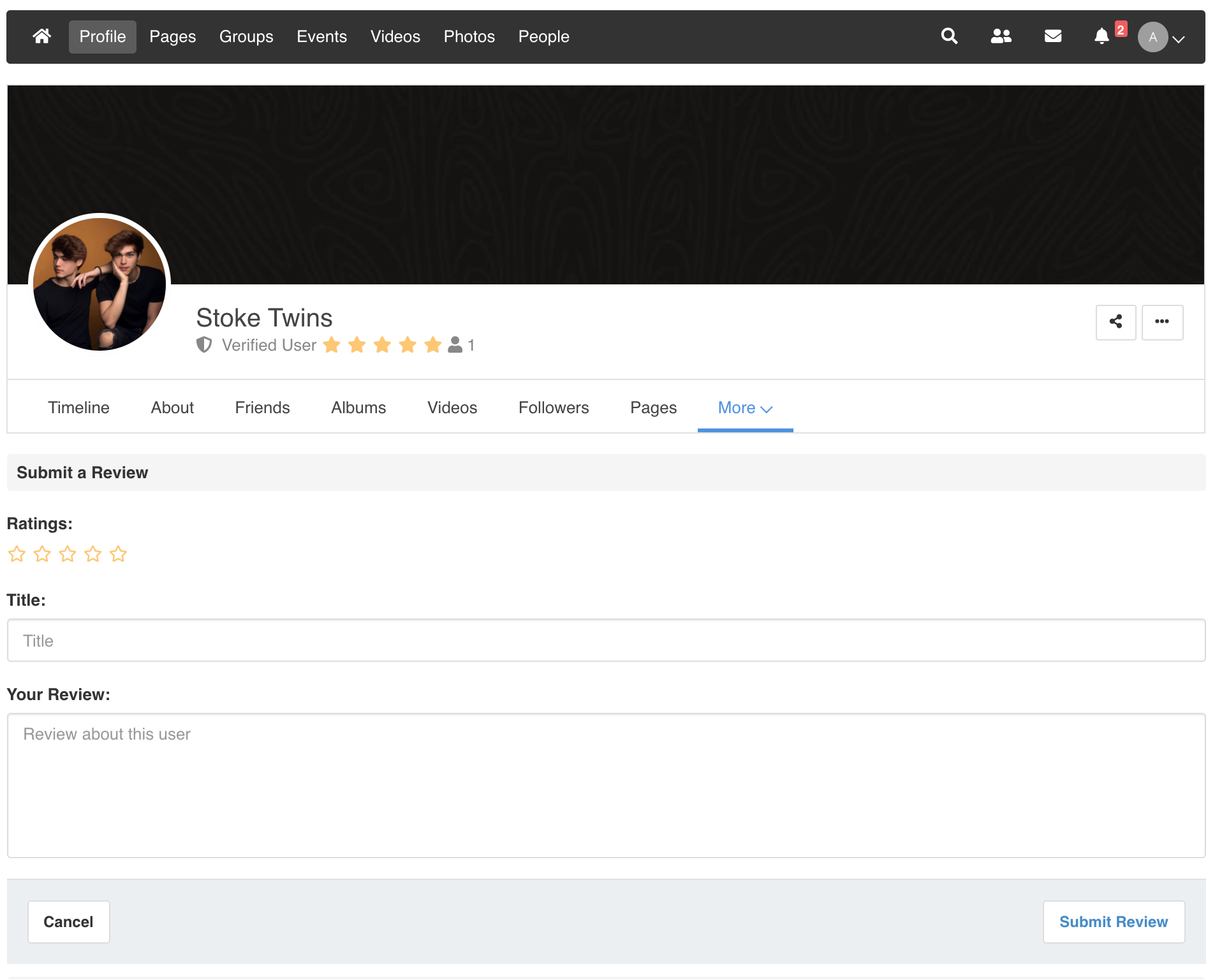Open the messages envelope icon
The width and height of the screenshot is (1215, 980).
tap(1052, 36)
